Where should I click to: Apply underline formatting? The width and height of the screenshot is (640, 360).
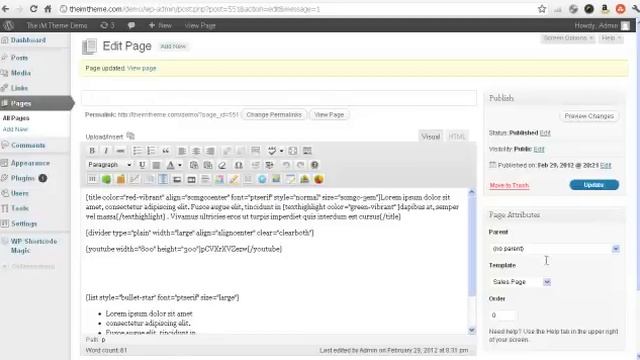click(x=142, y=165)
